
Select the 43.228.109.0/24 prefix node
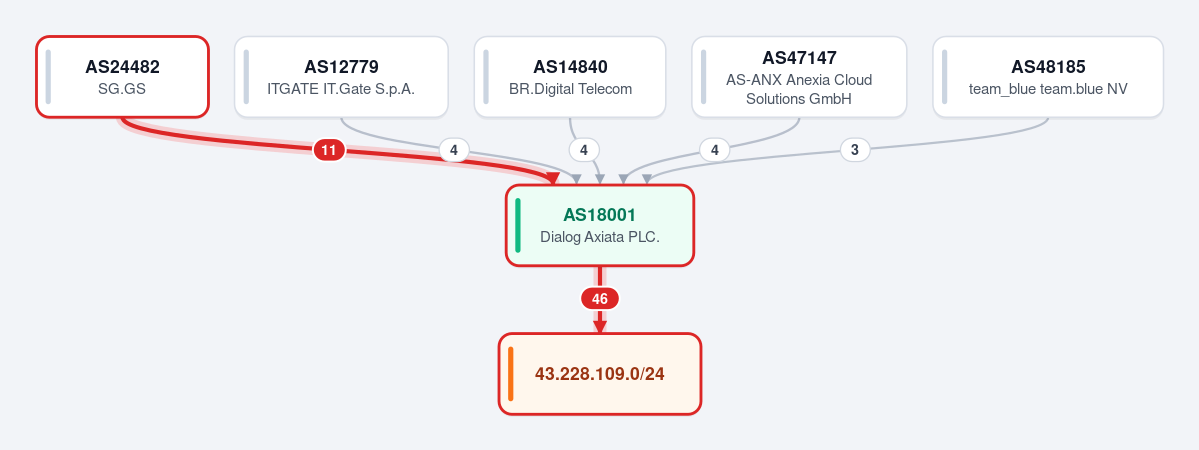tap(600, 374)
